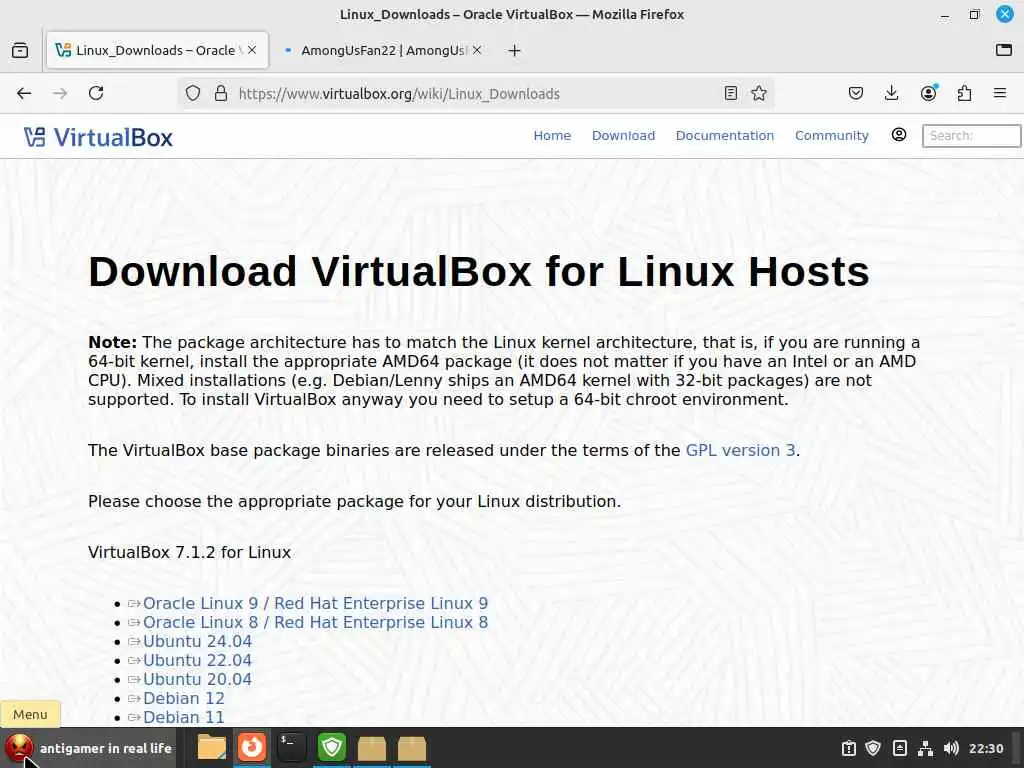Open the VirtualBox Home page
Viewport: 1024px width, 768px height.
click(552, 136)
